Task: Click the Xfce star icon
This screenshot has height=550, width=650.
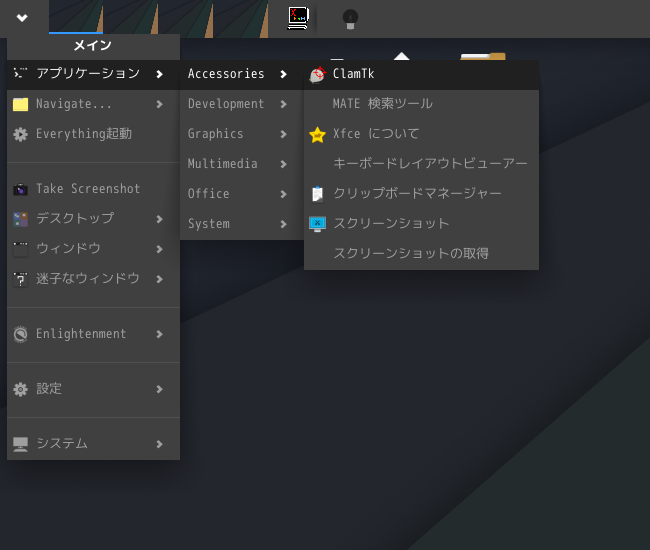Action: (x=318, y=134)
